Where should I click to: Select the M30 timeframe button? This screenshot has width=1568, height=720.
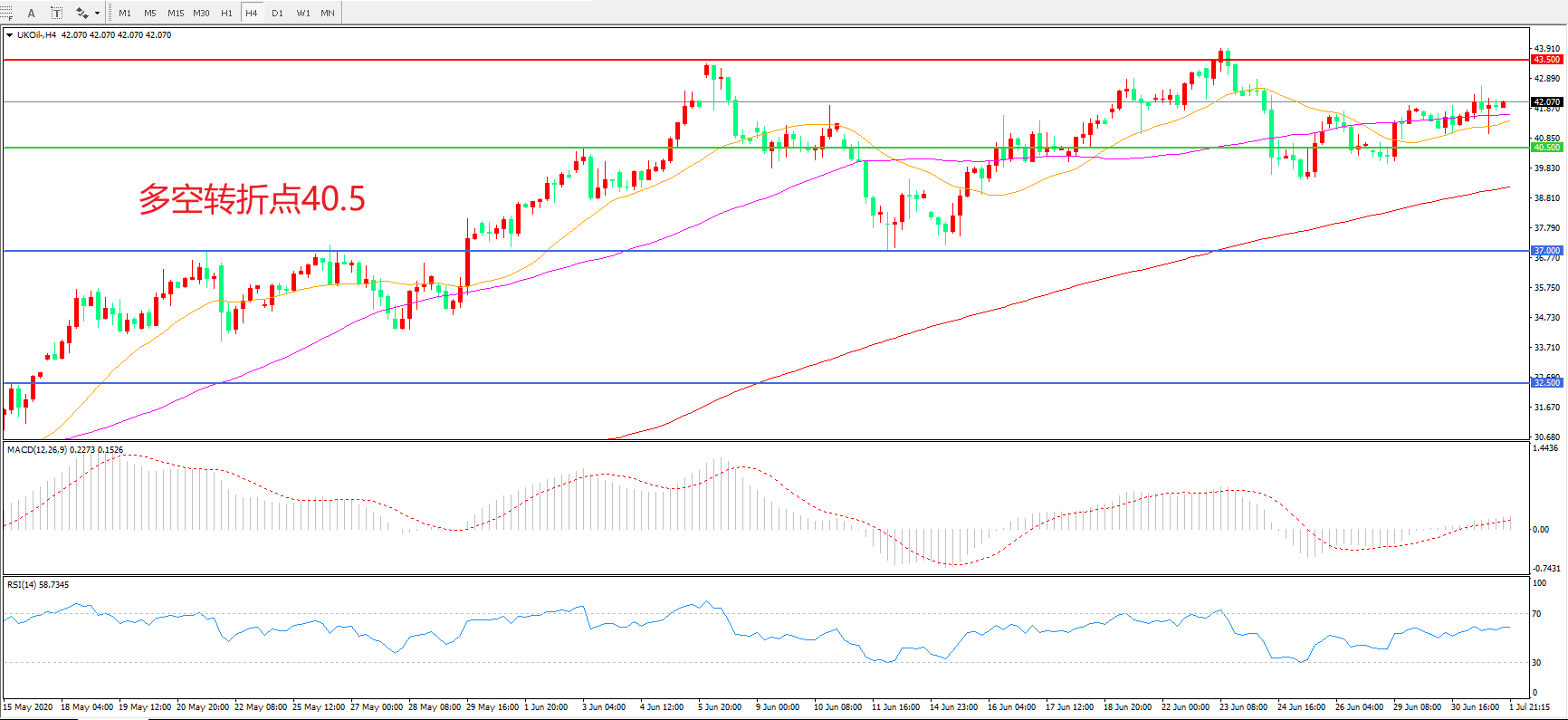click(201, 13)
